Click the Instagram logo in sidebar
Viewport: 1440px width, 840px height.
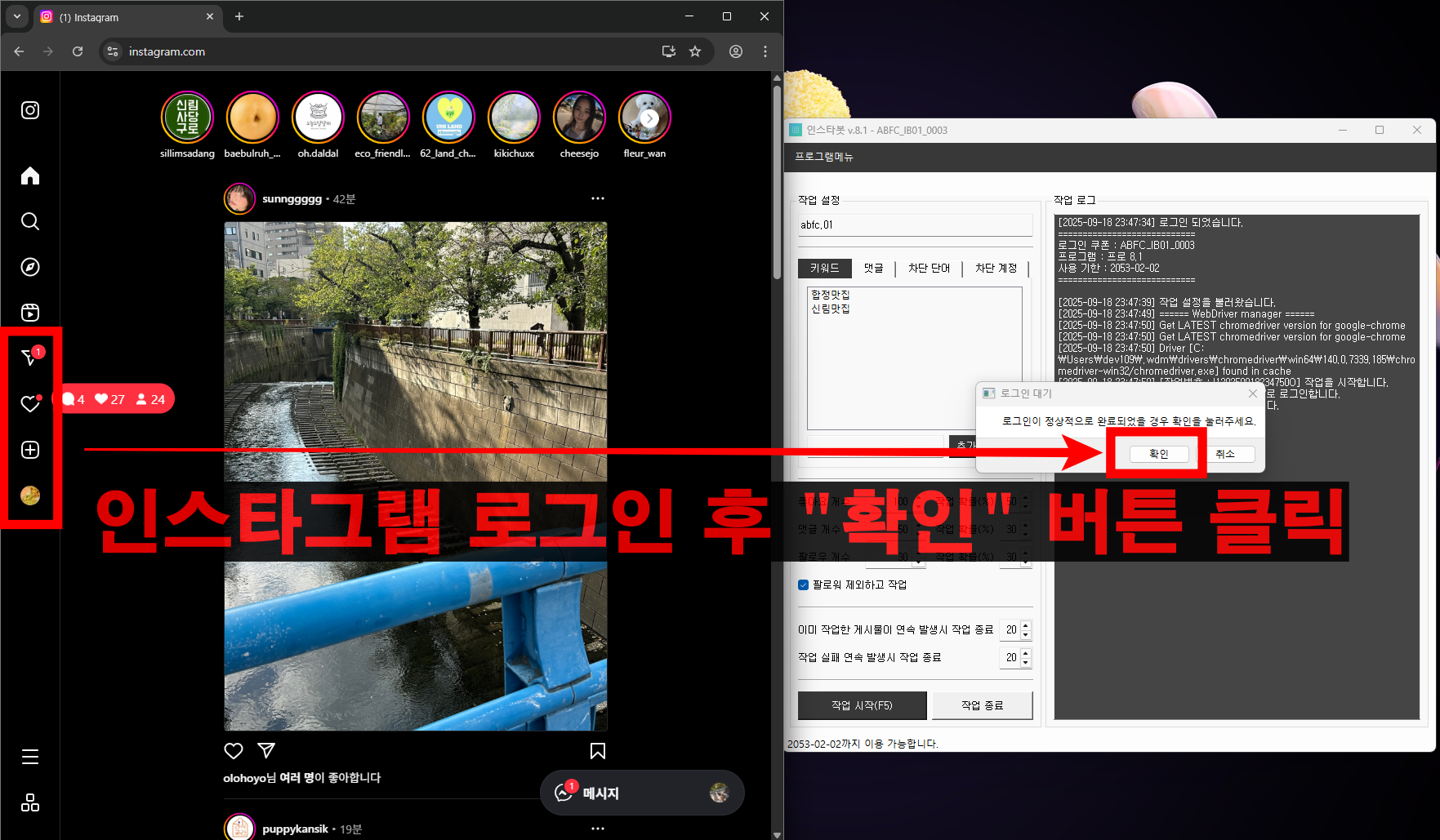(30, 110)
